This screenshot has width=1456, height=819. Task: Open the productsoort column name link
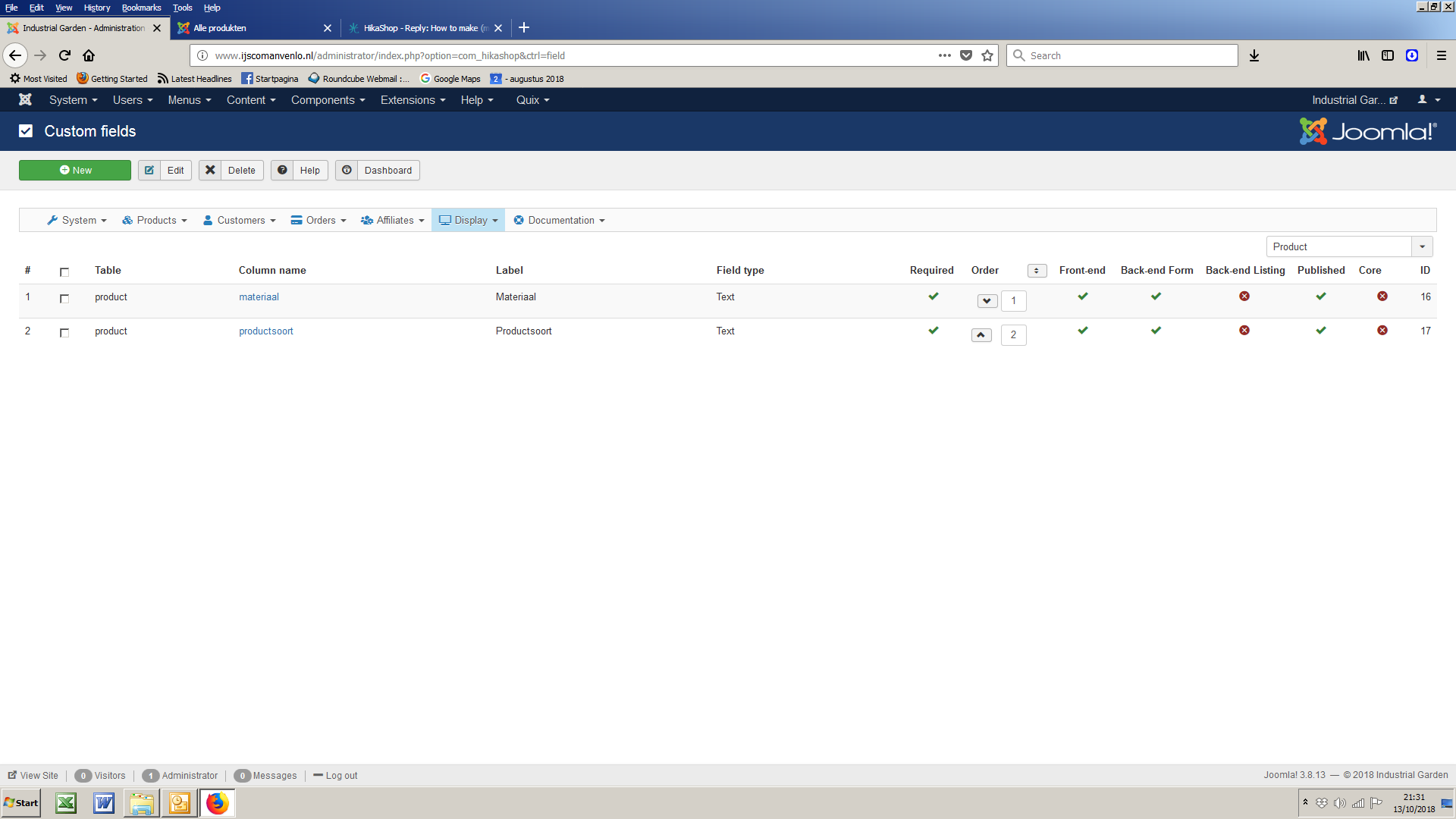tap(265, 331)
